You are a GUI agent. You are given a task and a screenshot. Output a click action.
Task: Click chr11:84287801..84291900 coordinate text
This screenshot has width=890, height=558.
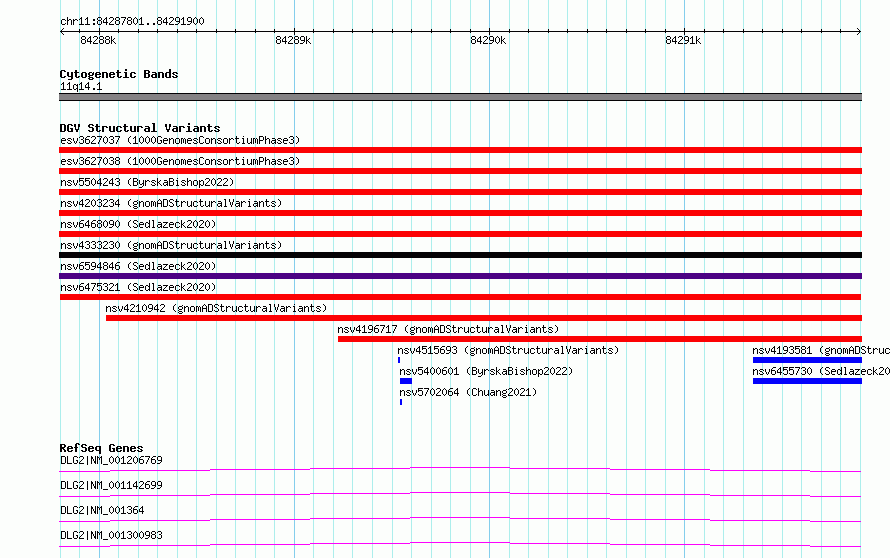pyautogui.click(x=132, y=21)
